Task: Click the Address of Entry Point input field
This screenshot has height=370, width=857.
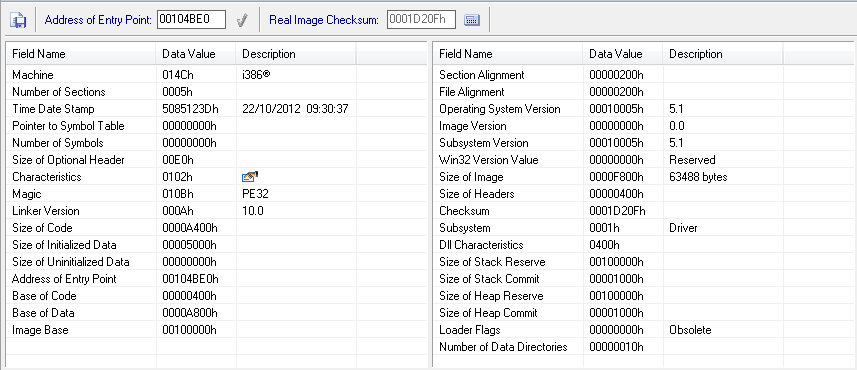Action: coord(191,20)
